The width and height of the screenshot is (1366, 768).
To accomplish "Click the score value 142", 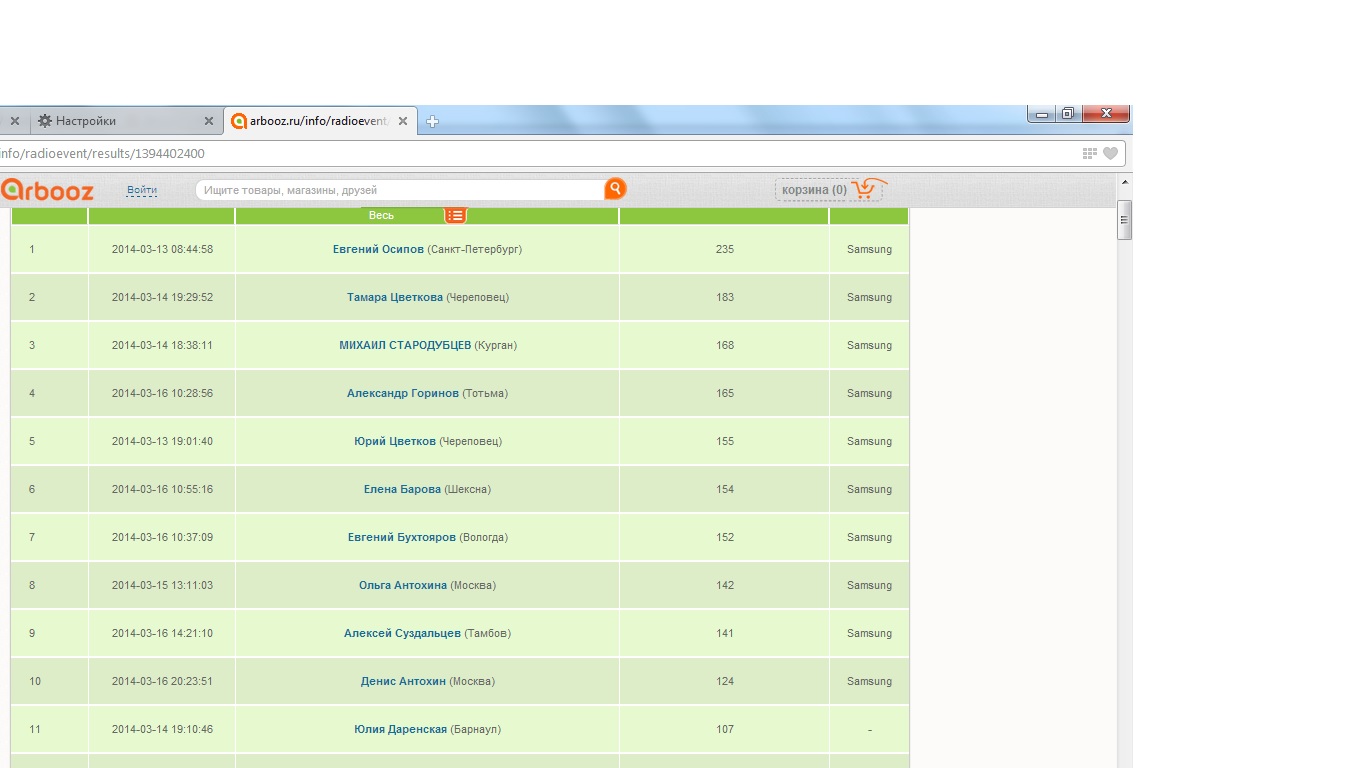I will coord(725,585).
